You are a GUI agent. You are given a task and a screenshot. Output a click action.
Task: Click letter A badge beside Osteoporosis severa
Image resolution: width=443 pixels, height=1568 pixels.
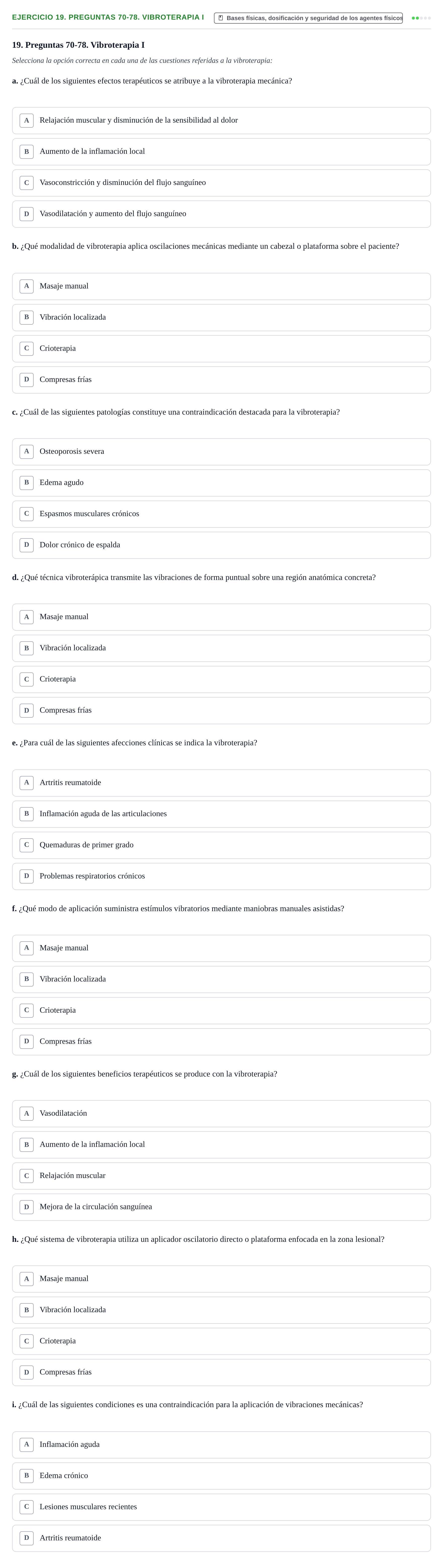tap(26, 452)
